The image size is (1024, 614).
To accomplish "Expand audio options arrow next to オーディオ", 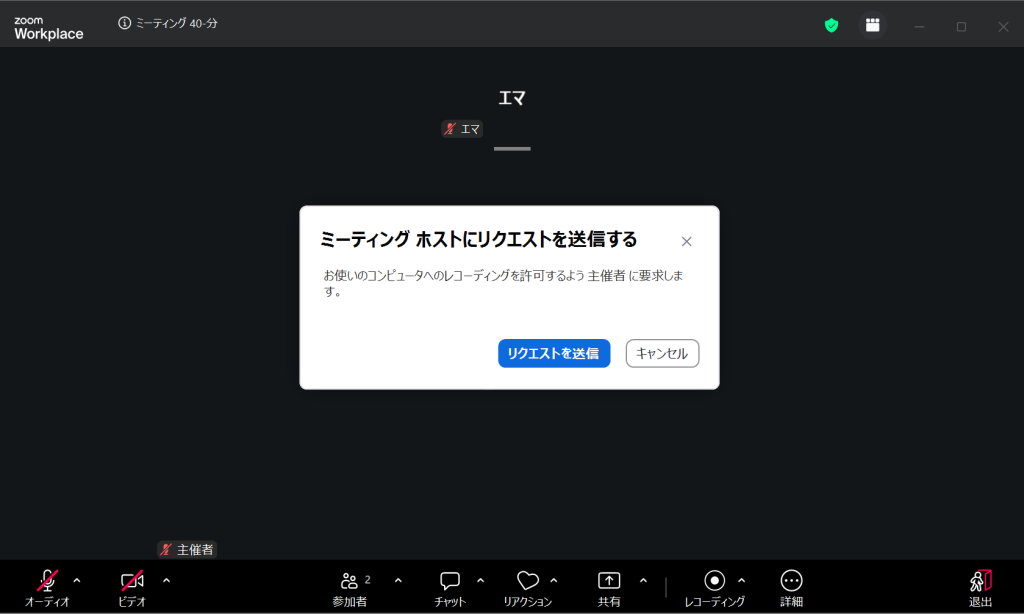I will 77,580.
